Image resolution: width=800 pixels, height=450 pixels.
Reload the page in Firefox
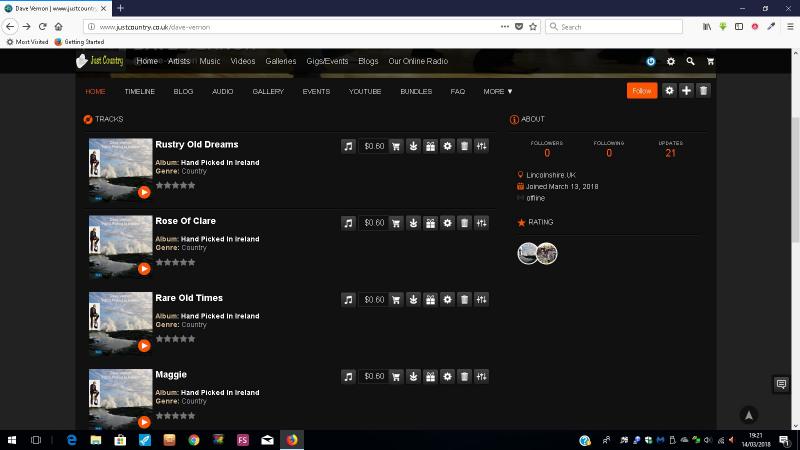pyautogui.click(x=43, y=27)
